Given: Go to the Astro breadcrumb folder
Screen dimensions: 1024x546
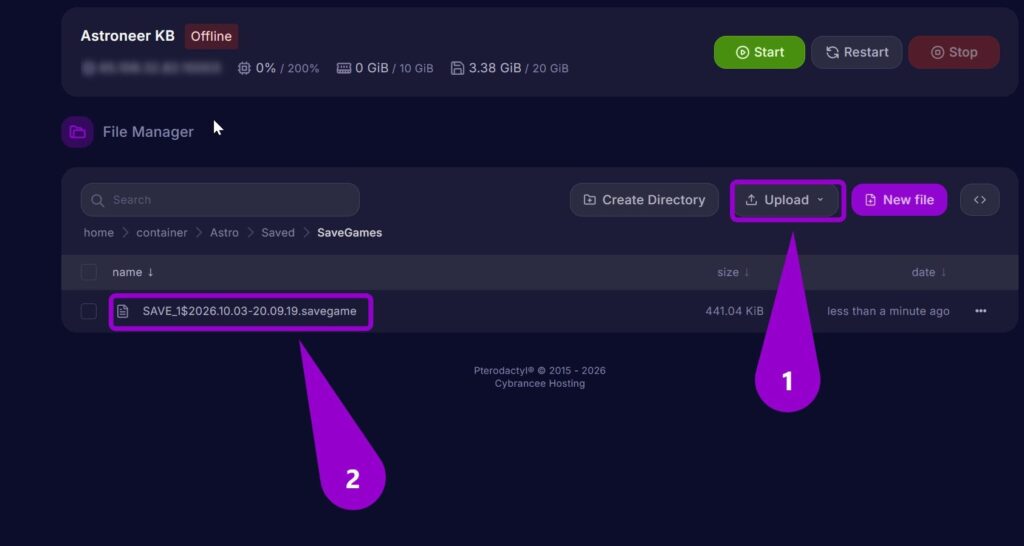Looking at the screenshot, I should [x=224, y=233].
